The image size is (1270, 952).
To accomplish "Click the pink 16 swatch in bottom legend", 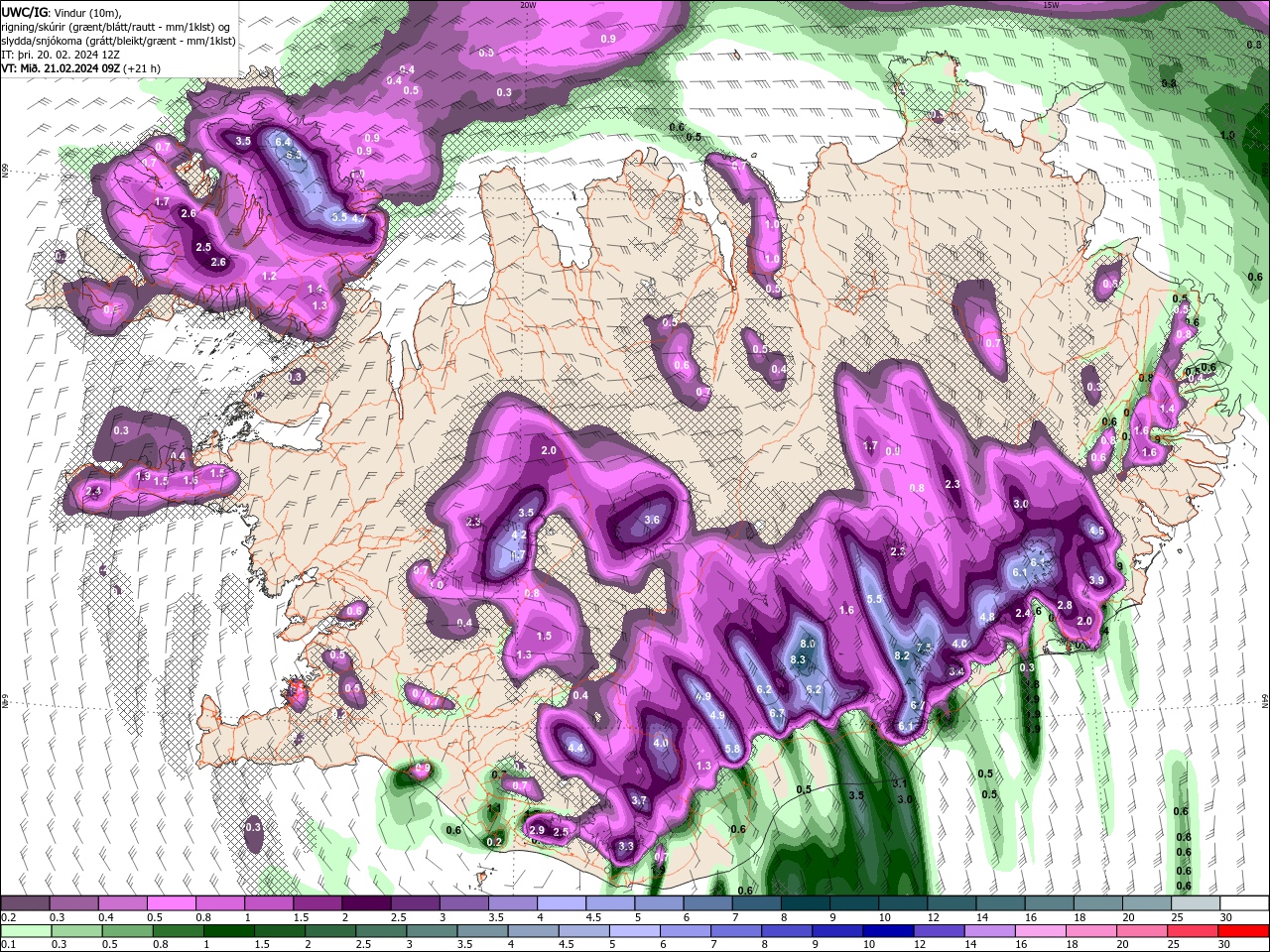I will point(1041,931).
